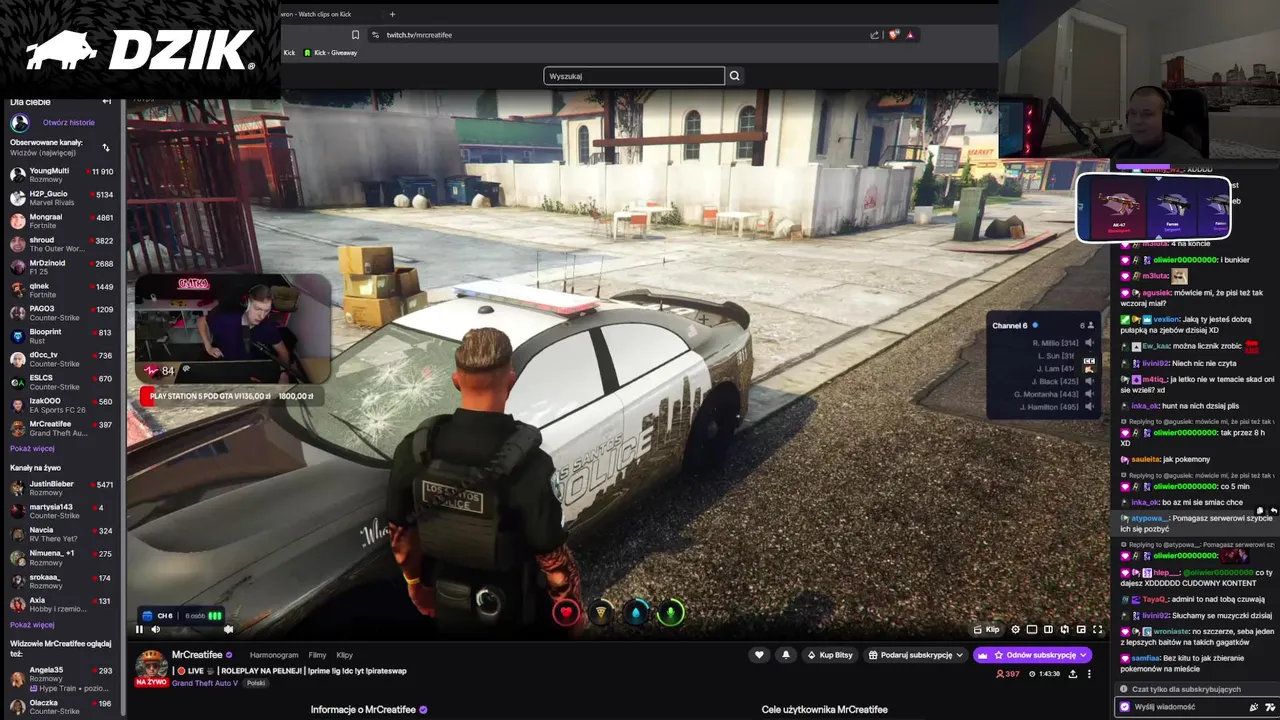Viewport: 1280px width, 720px height.
Task: Open the Klipy tab
Action: (x=344, y=655)
